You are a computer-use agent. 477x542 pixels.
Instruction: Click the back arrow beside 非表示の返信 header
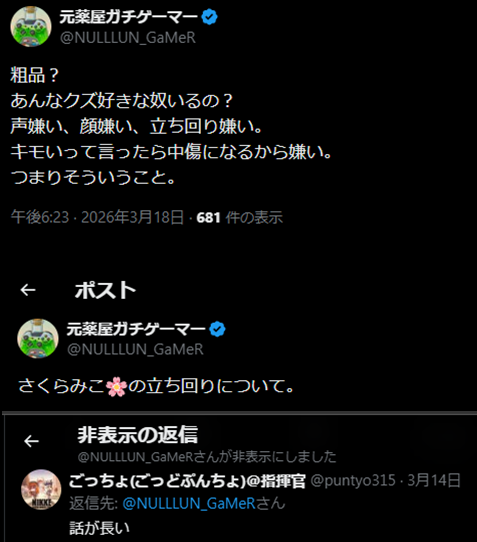coord(31,441)
